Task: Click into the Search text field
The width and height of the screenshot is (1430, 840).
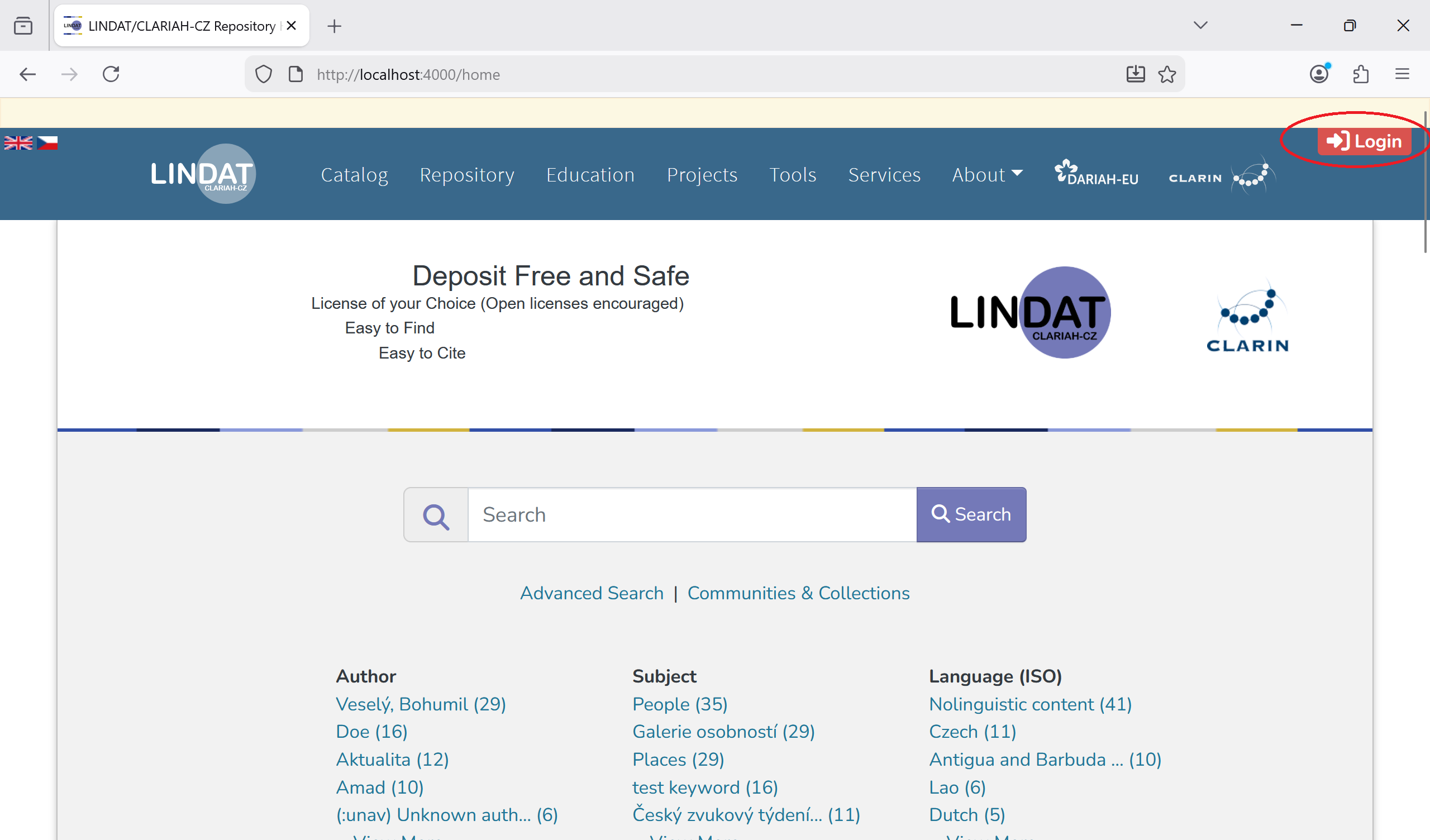Action: [x=692, y=515]
